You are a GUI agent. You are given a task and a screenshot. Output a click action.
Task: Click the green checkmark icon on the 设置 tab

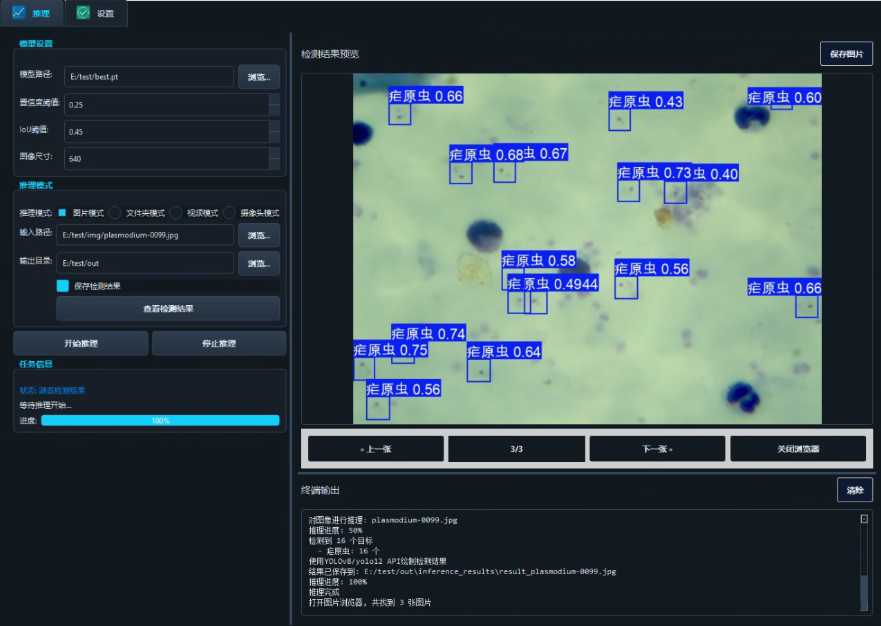(83, 12)
